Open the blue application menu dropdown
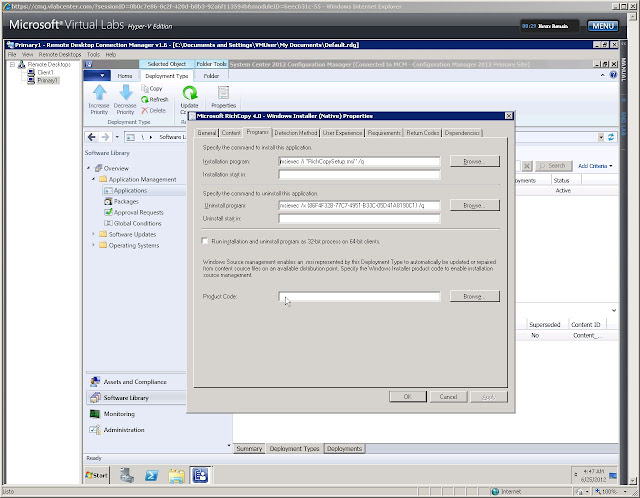Screen dimensions: 640x498 click(97, 76)
